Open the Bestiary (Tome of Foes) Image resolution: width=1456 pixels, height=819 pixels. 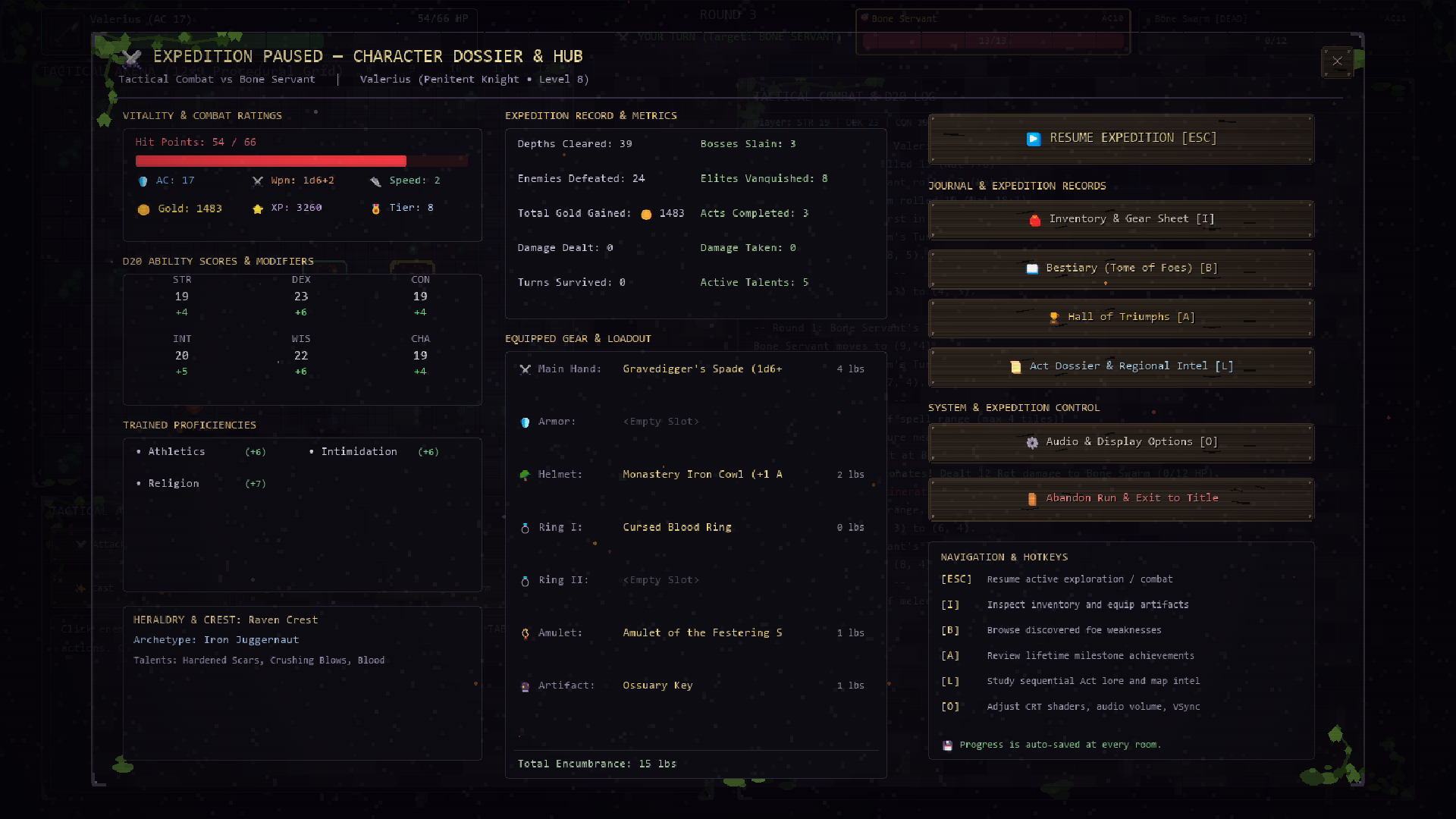point(1121,269)
